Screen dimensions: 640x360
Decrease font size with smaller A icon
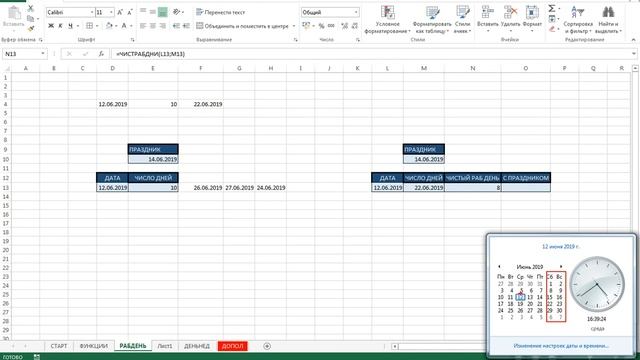(x=130, y=13)
